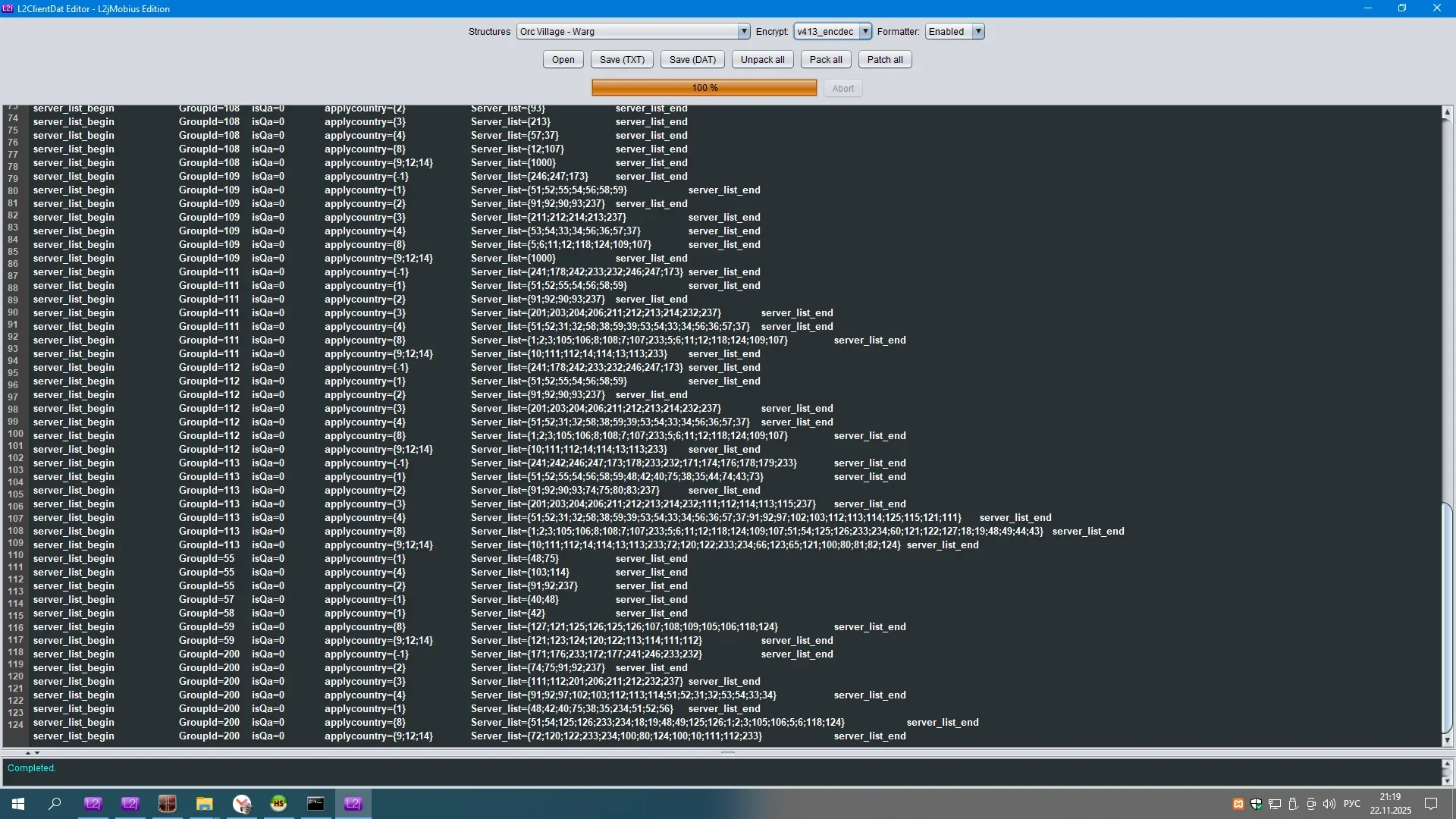Click the Windows Start button
Viewport: 1456px width, 819px height.
tap(18, 804)
